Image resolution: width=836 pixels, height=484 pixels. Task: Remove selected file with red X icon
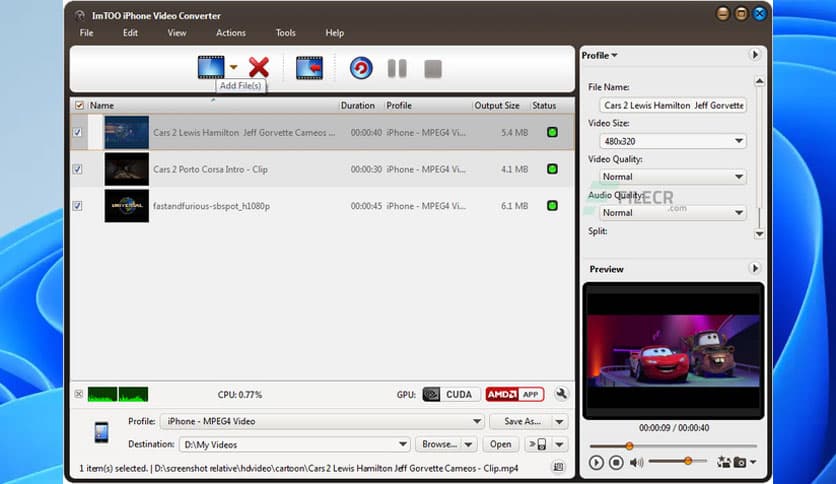click(x=259, y=68)
